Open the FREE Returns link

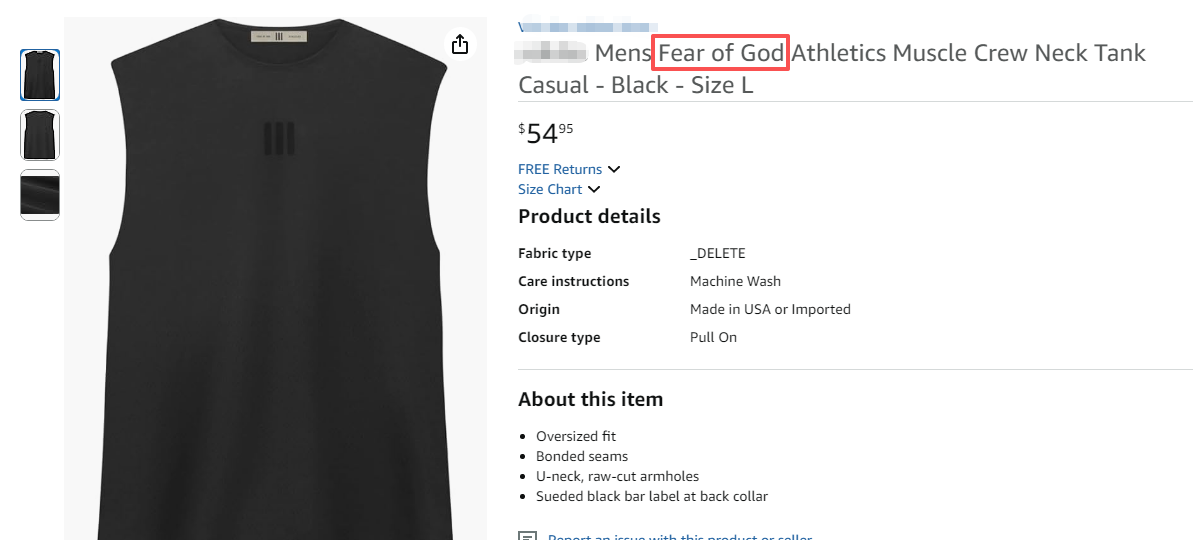(x=560, y=169)
